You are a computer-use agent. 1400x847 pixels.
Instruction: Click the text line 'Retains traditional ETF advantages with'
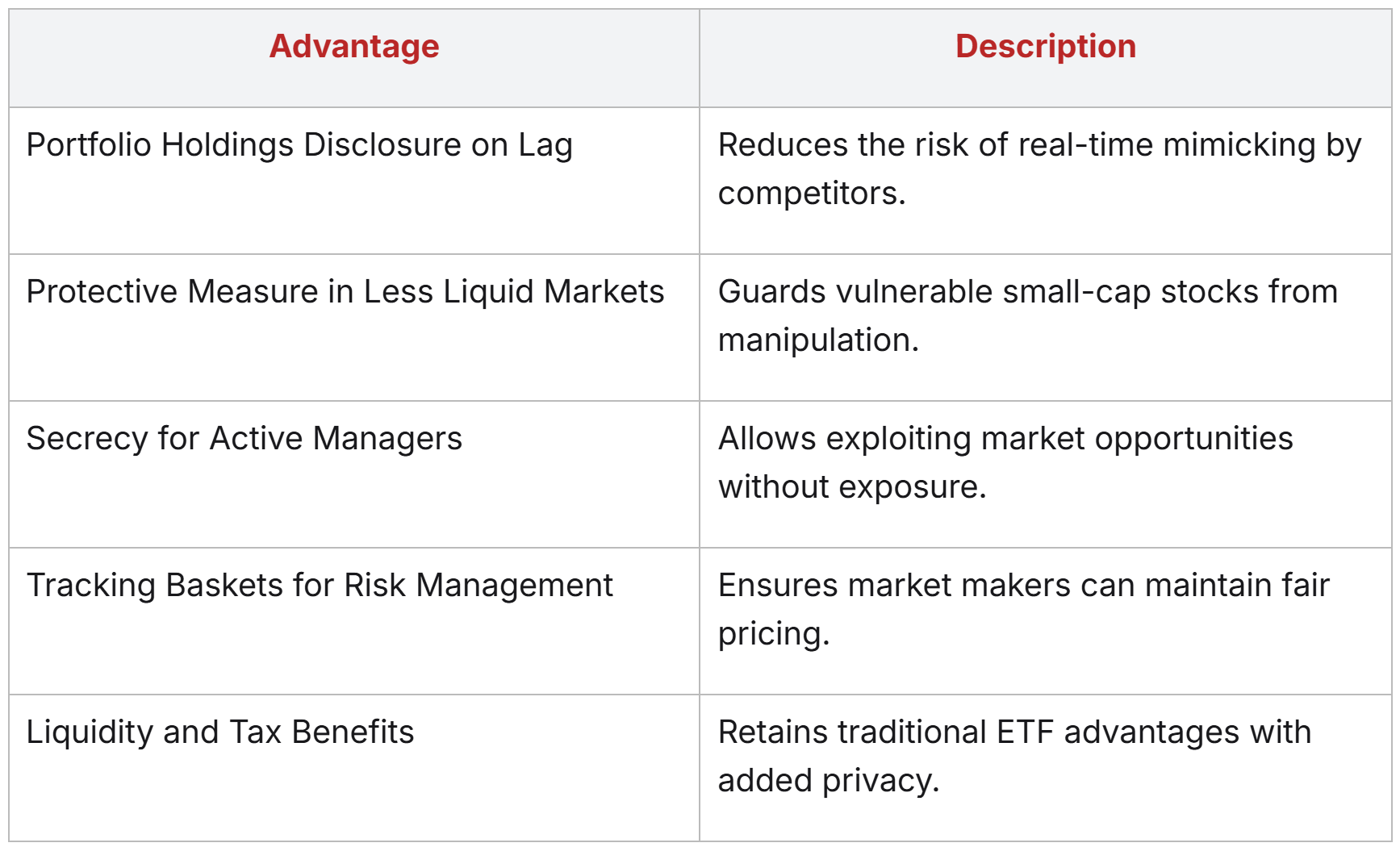[1014, 732]
